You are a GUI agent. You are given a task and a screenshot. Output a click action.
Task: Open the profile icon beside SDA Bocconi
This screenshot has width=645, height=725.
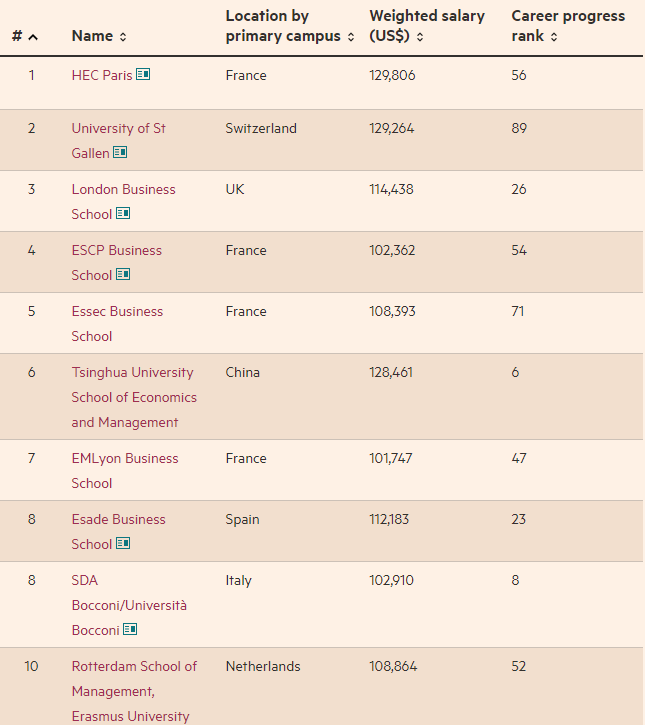coord(130,630)
